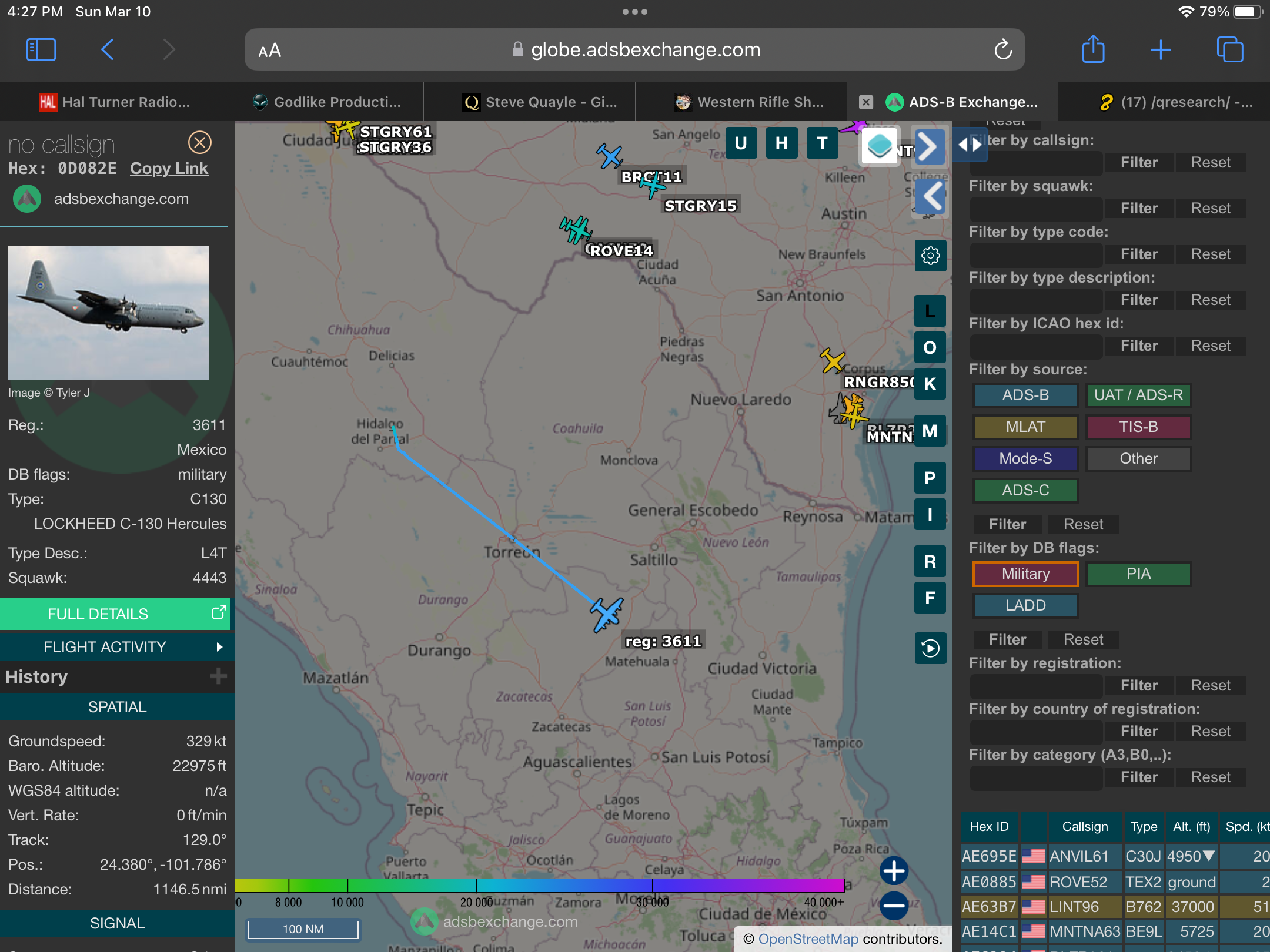Show all open tabs overview
The width and height of the screenshot is (1270, 952).
point(1230,50)
